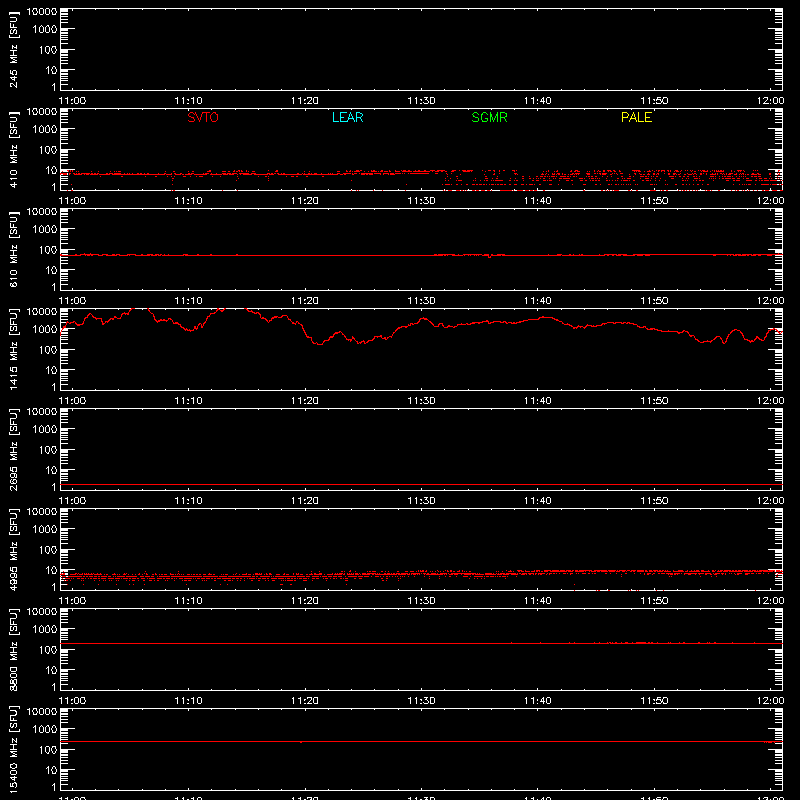800x800 pixels.
Task: Click the 1000 y-axis label of 2695 MHz panel
Action: [45, 430]
